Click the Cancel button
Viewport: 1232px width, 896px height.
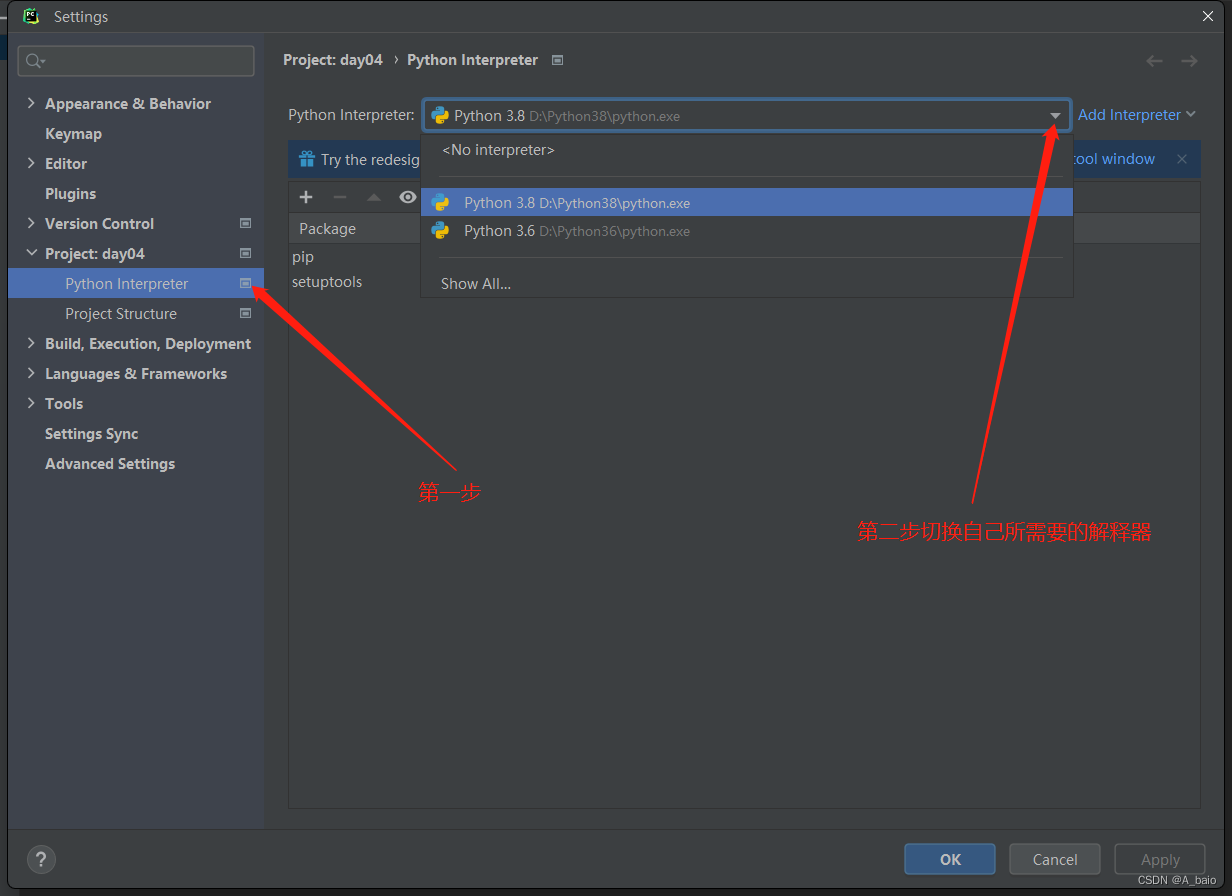(x=1055, y=859)
